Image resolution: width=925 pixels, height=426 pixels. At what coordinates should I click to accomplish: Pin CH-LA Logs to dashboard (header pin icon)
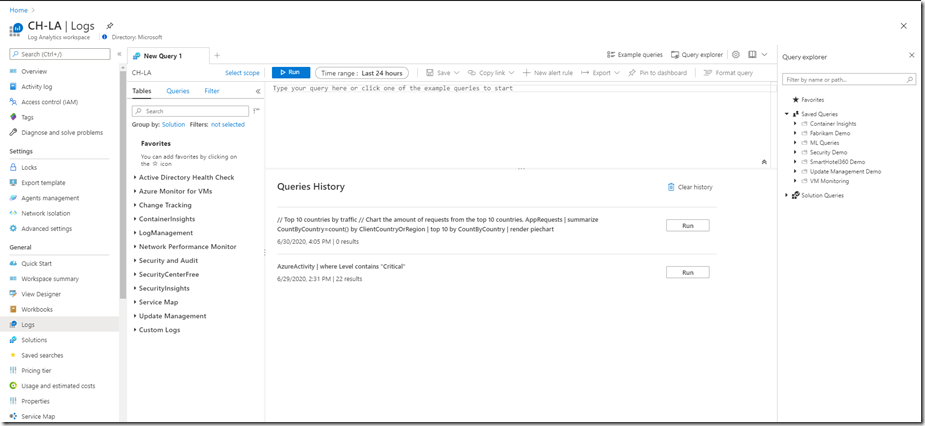[109, 27]
